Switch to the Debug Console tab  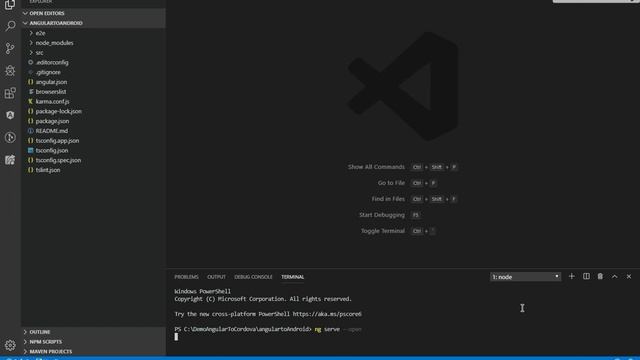coord(253,277)
